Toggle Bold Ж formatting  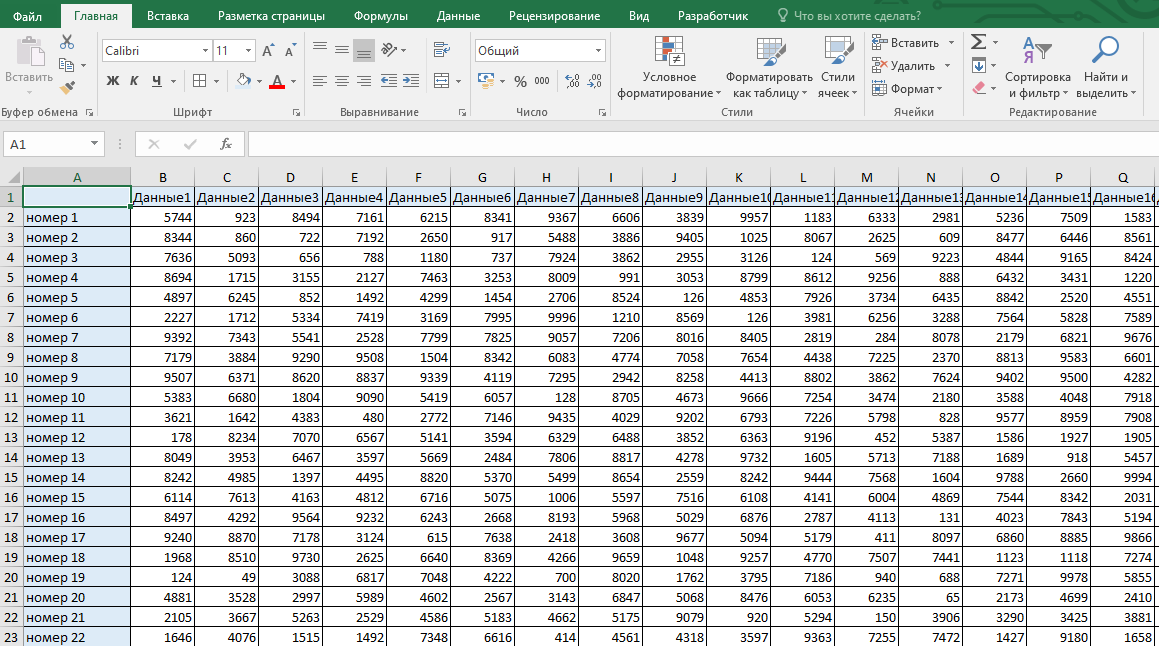tap(112, 81)
